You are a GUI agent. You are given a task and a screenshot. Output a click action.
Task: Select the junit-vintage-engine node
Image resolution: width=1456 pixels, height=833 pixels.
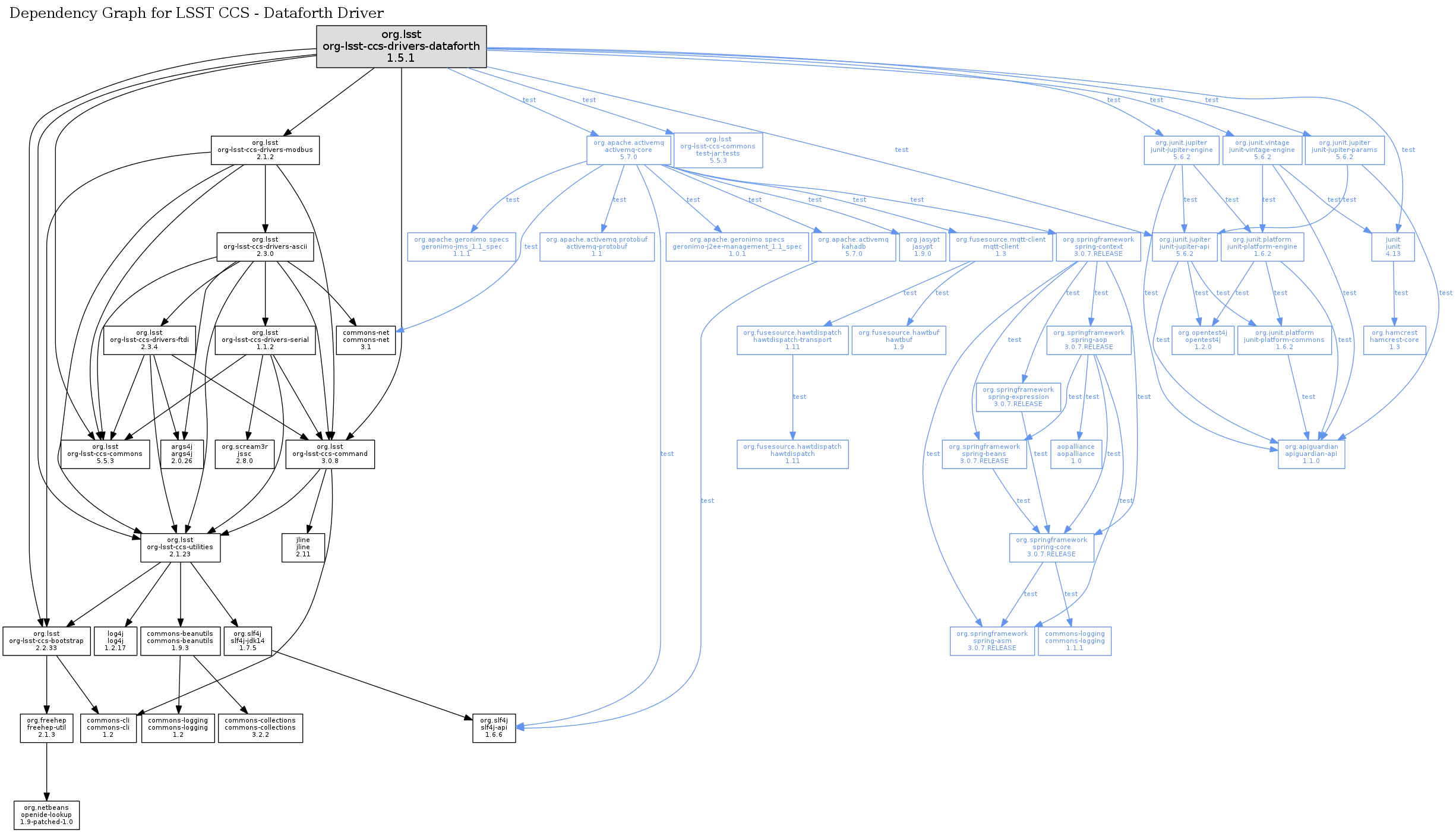(x=1262, y=150)
